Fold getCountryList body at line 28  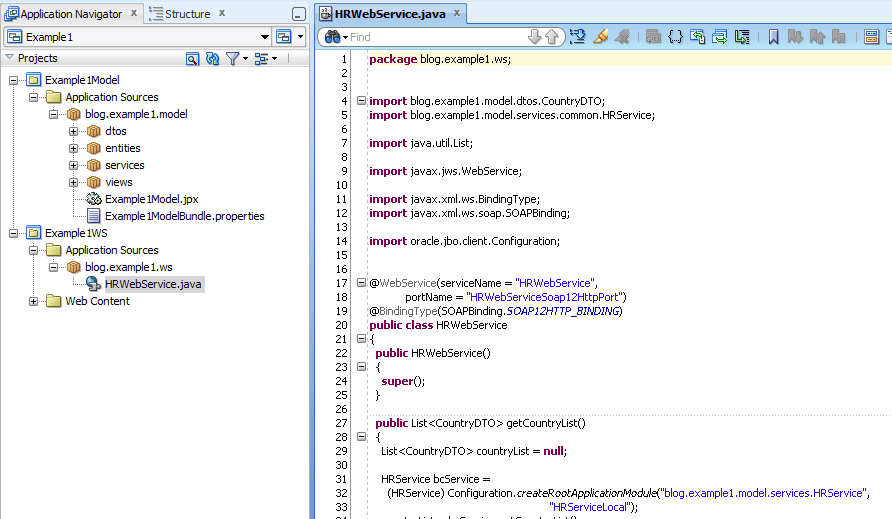point(361,436)
